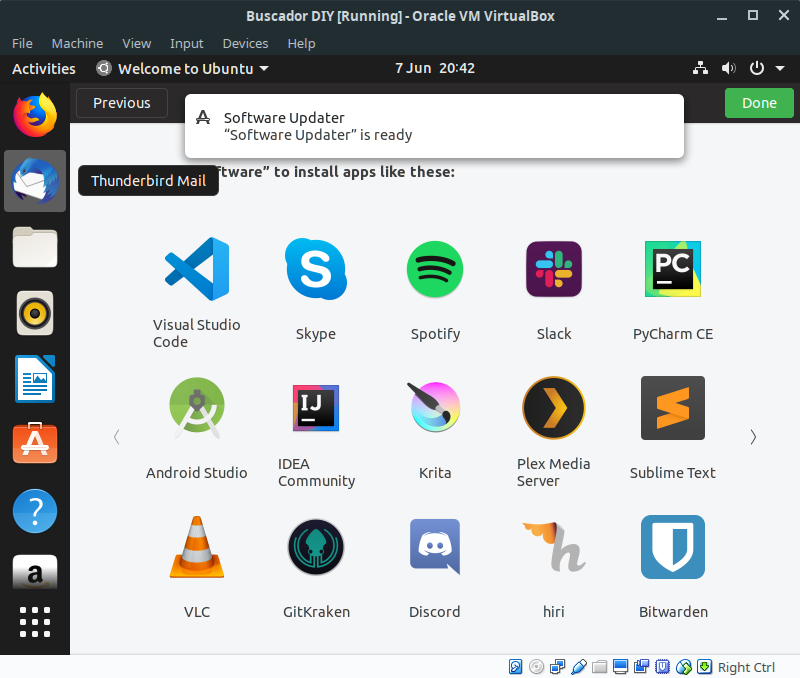
Task: Choose the Sublime Text icon
Action: coord(672,408)
